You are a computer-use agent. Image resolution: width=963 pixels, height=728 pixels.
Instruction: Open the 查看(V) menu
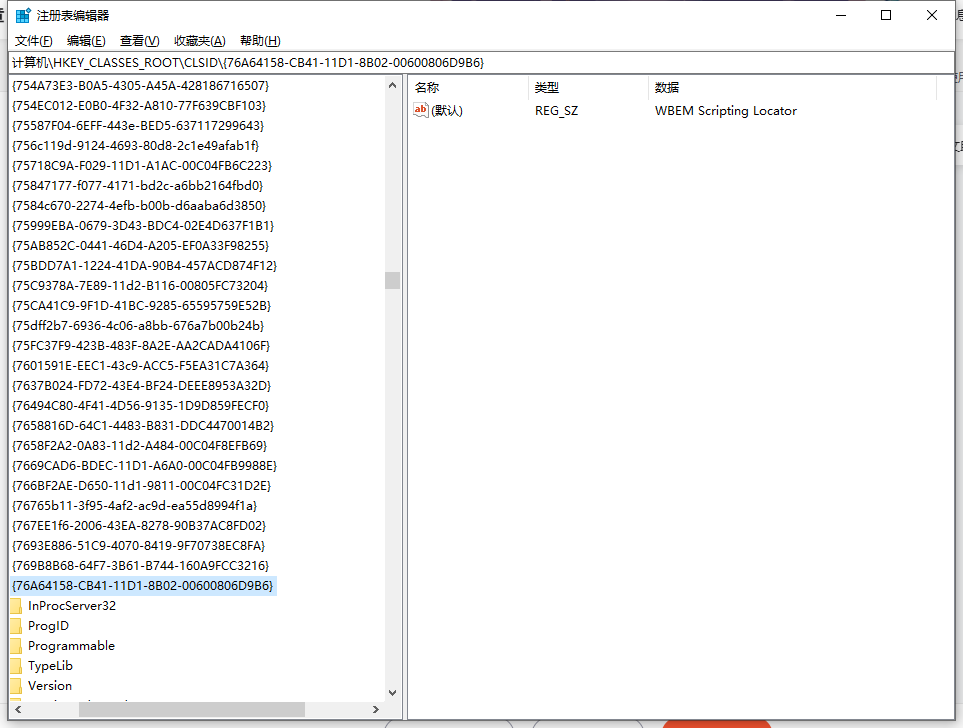(x=139, y=41)
